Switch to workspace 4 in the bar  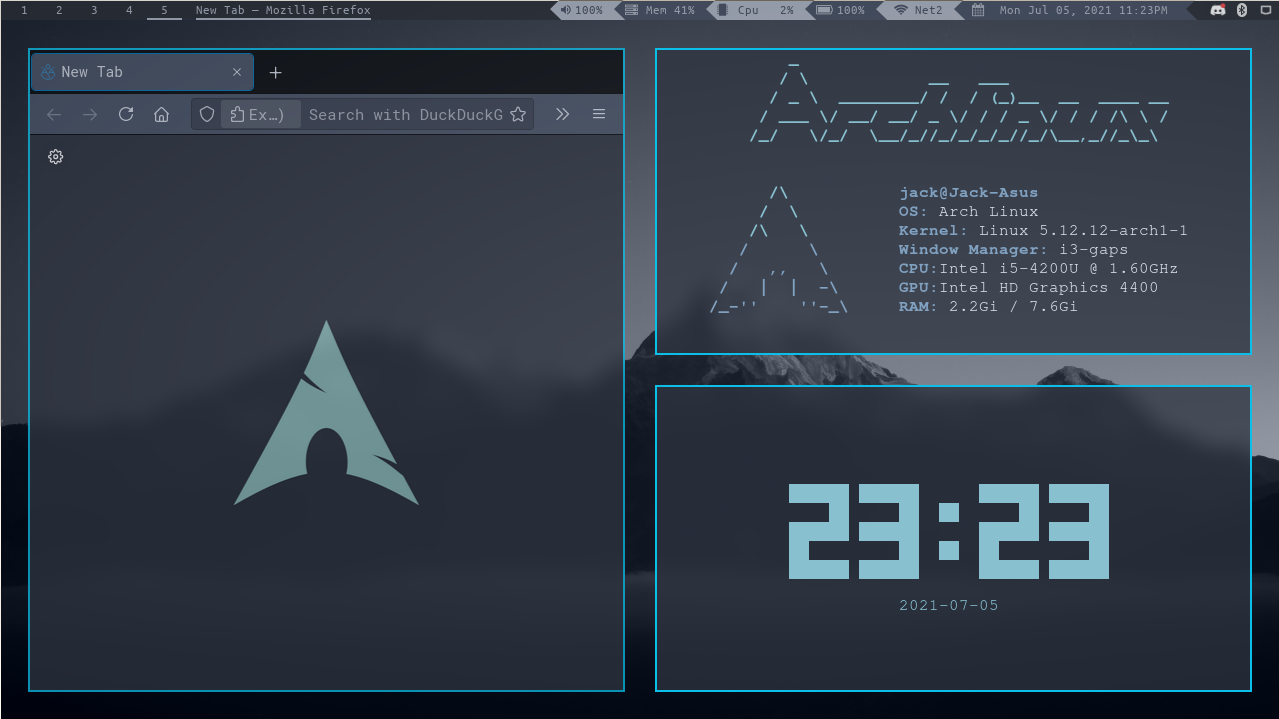[x=129, y=10]
